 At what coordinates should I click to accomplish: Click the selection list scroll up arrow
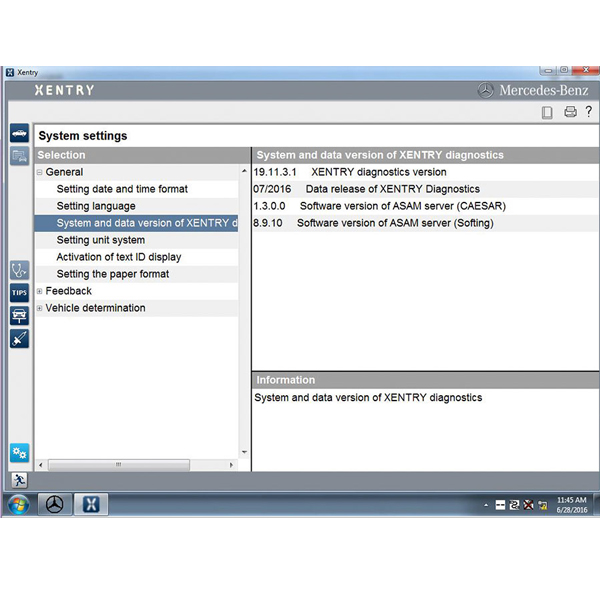[x=245, y=171]
